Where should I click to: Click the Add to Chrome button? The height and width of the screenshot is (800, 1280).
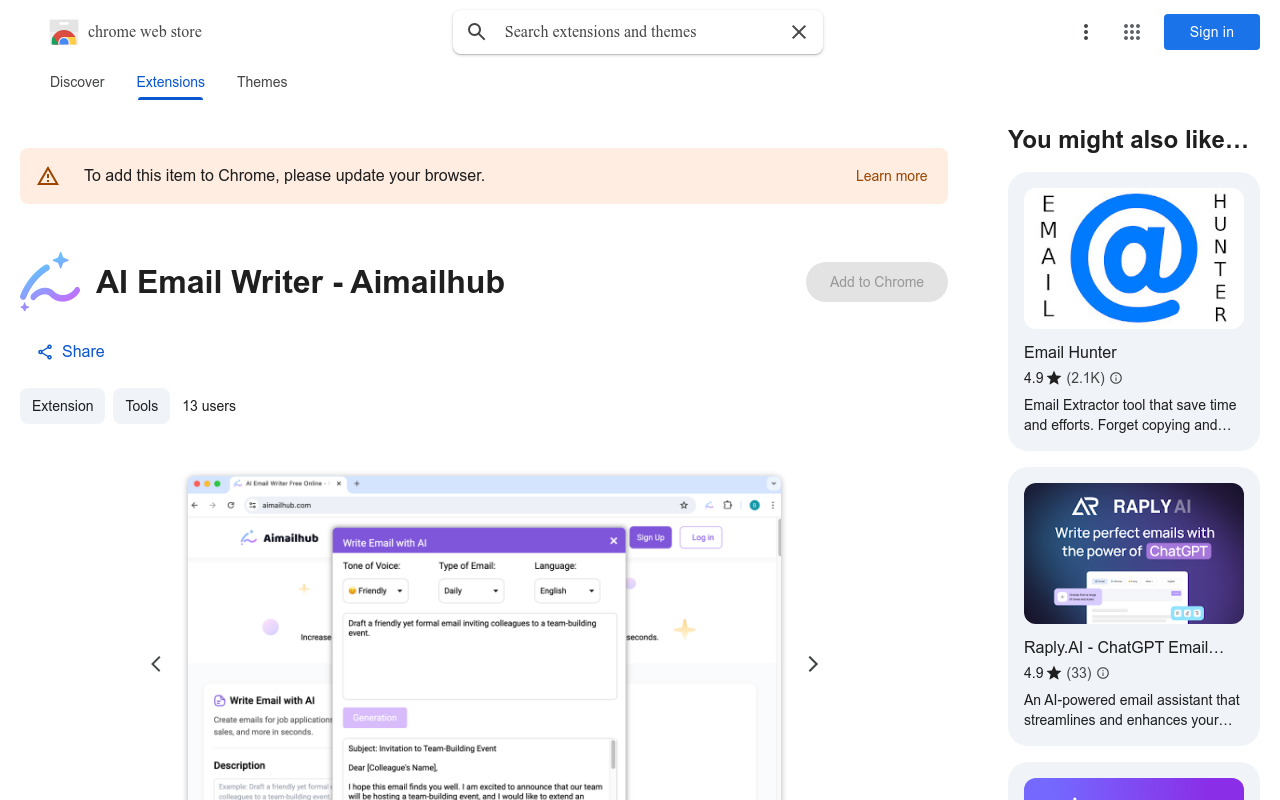click(x=877, y=282)
